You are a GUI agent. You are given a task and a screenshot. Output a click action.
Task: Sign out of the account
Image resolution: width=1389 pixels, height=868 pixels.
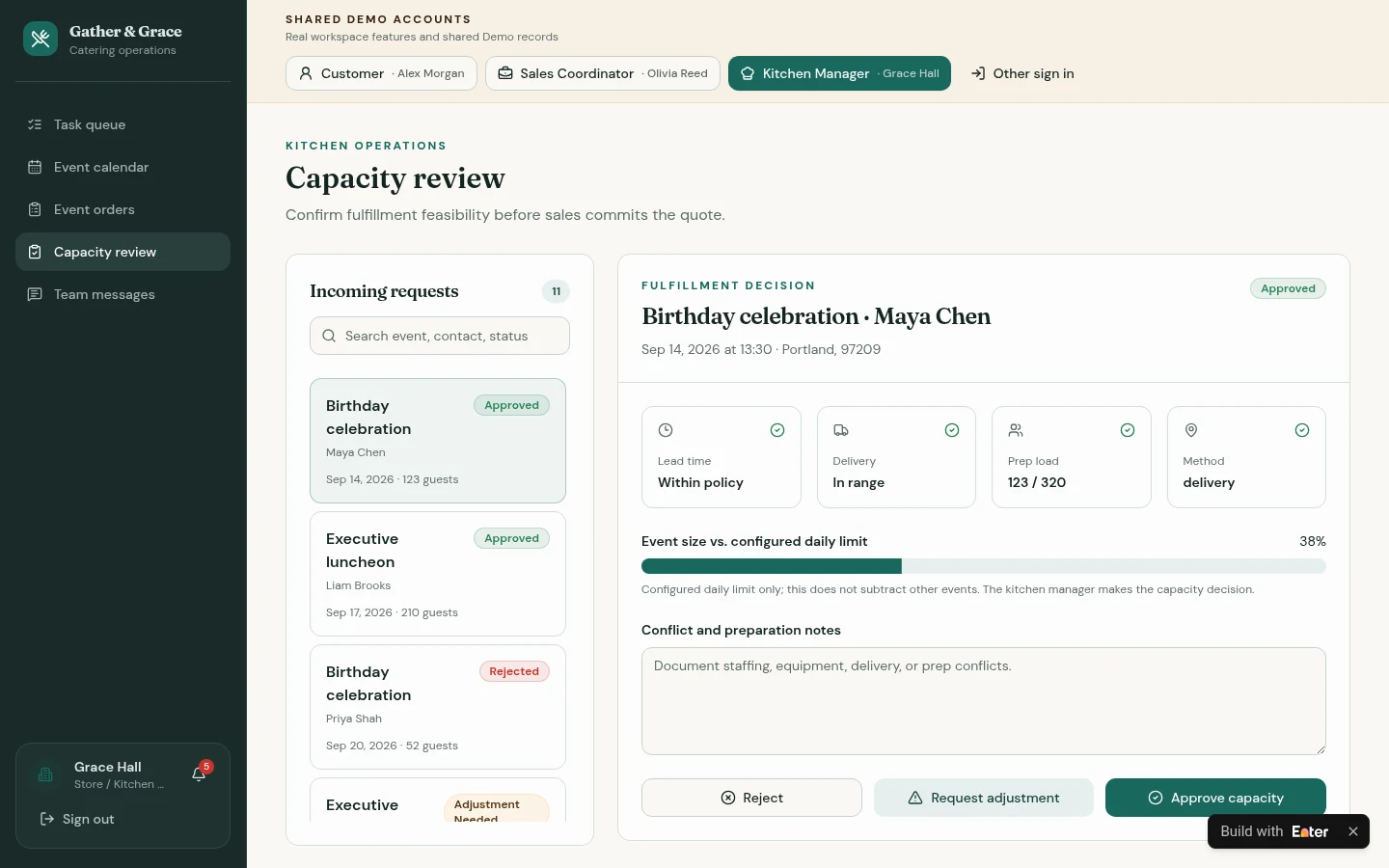[x=77, y=819]
